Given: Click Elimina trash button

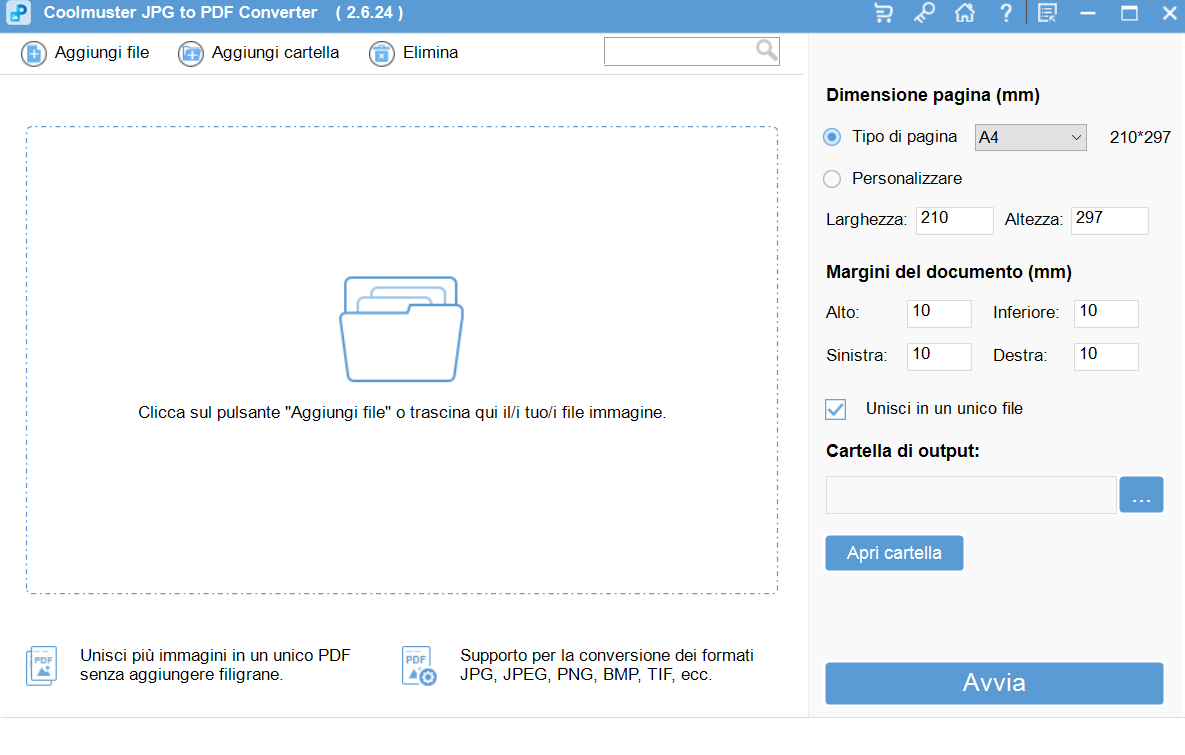Looking at the screenshot, I should [x=414, y=53].
